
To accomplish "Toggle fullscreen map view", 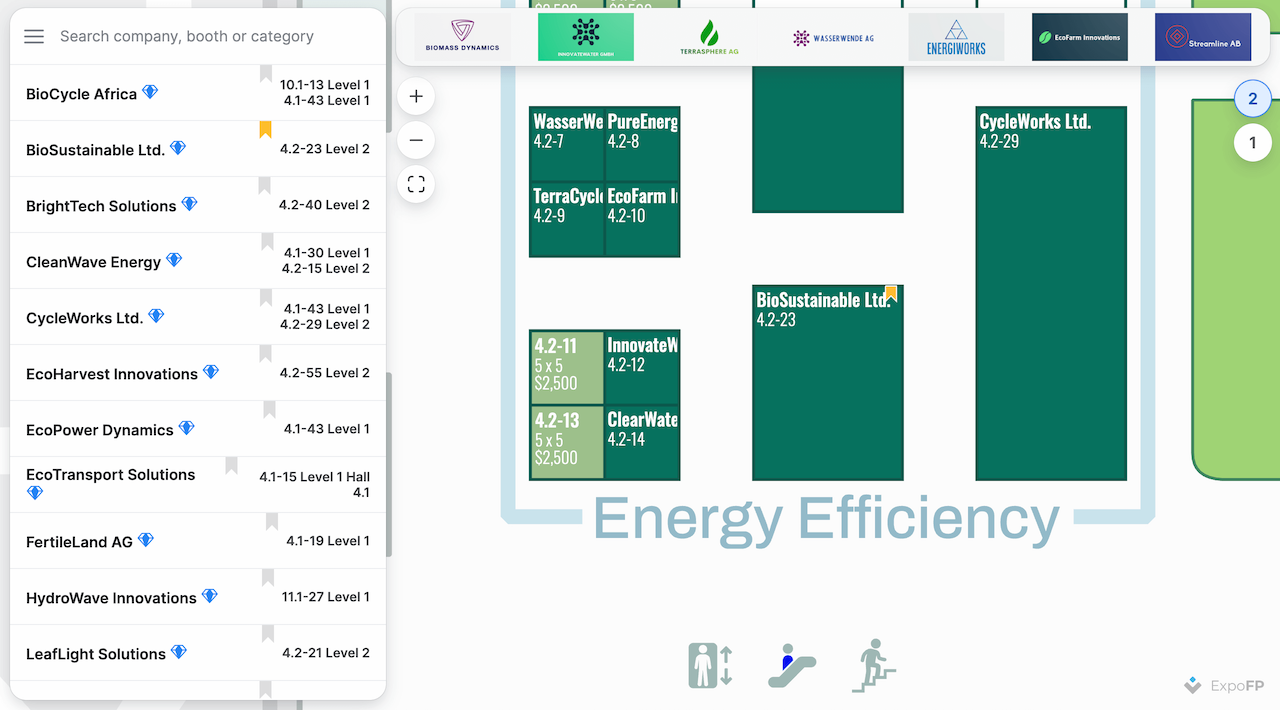I will click(x=416, y=184).
